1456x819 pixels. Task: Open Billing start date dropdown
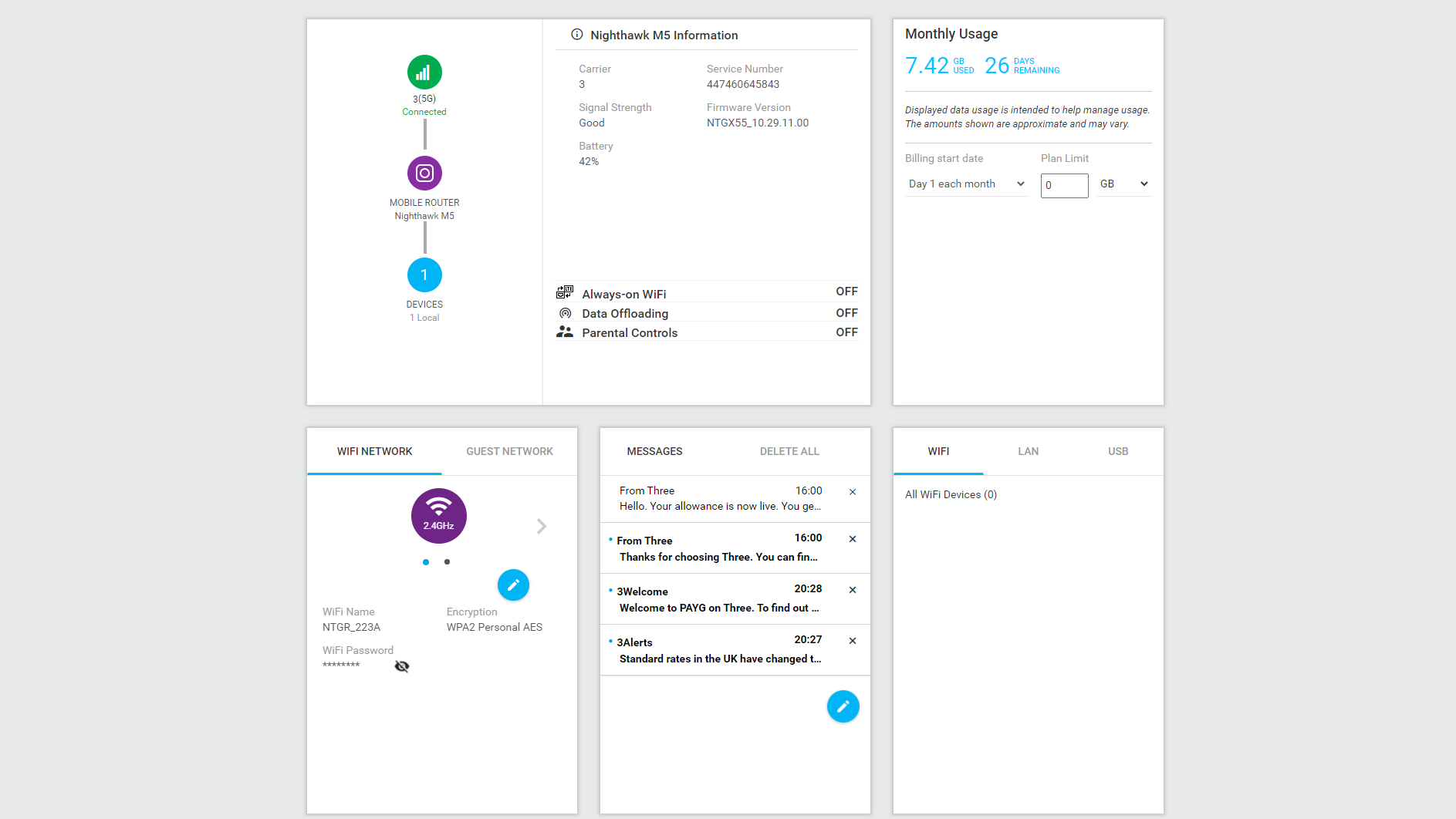coord(967,184)
